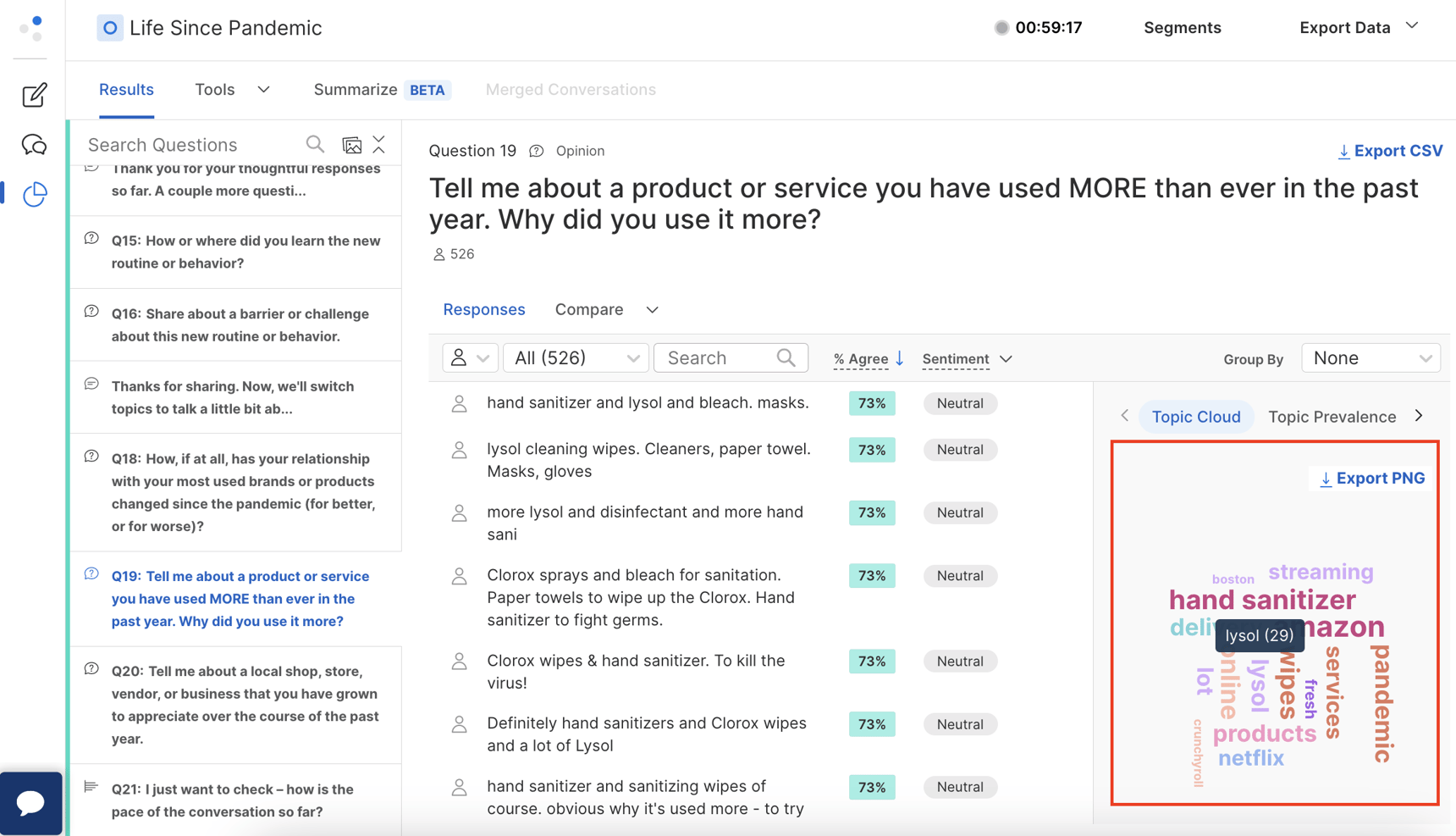Click avatar icon of 'lysol cleaning wipes' response
Viewport: 1456px width, 836px height.
(x=460, y=450)
